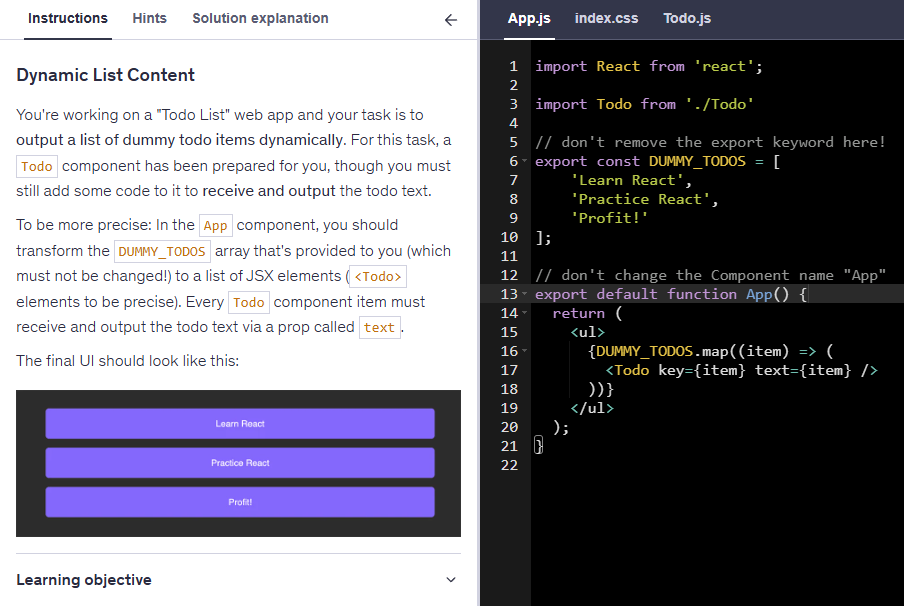This screenshot has height=606, width=904.
Task: Click the Practice React item in preview image
Action: [x=240, y=463]
